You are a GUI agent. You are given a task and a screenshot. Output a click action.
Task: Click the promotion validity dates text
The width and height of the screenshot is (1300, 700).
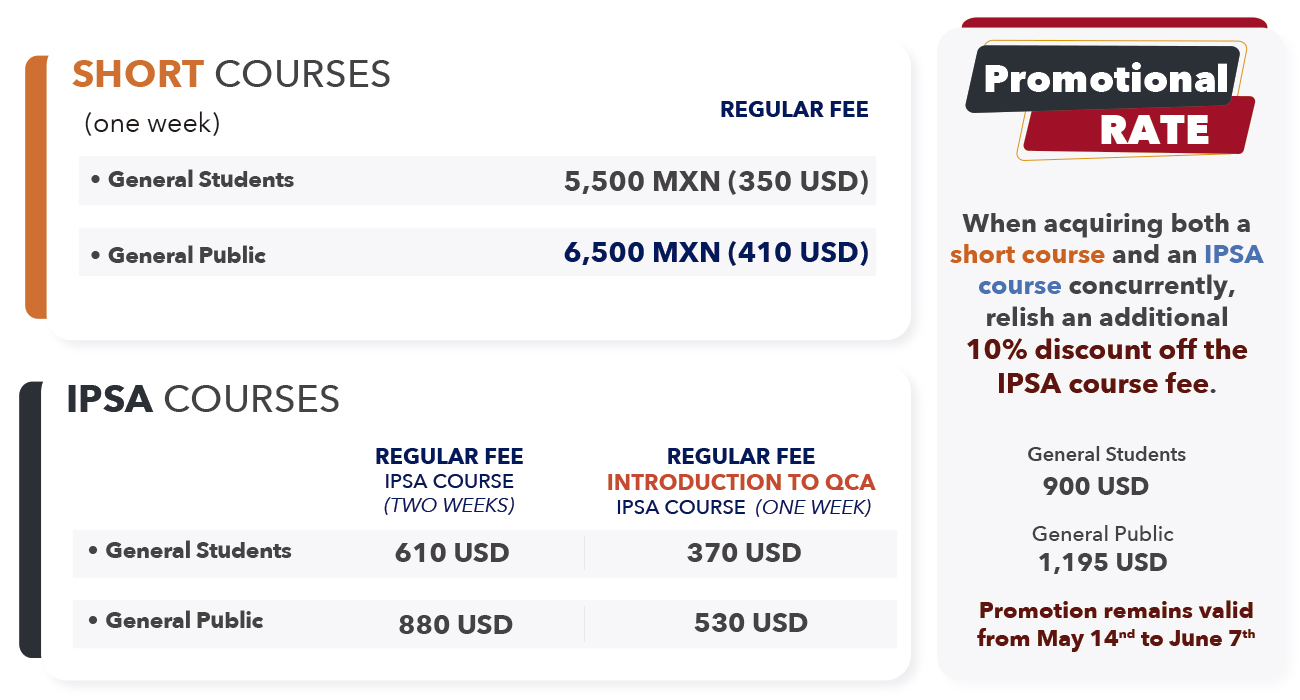(x=1115, y=624)
